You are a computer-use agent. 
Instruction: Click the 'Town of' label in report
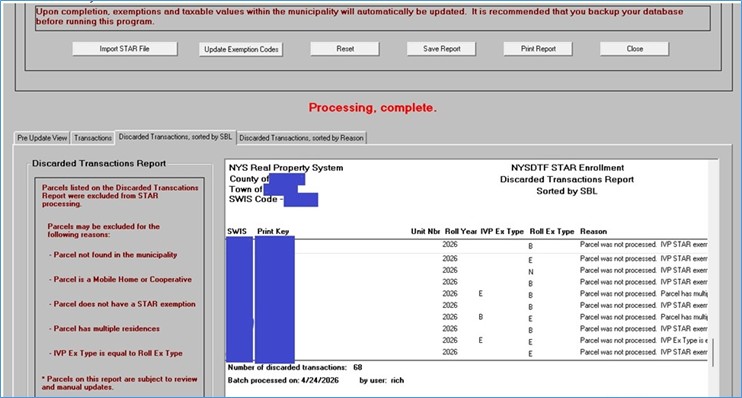click(x=246, y=189)
